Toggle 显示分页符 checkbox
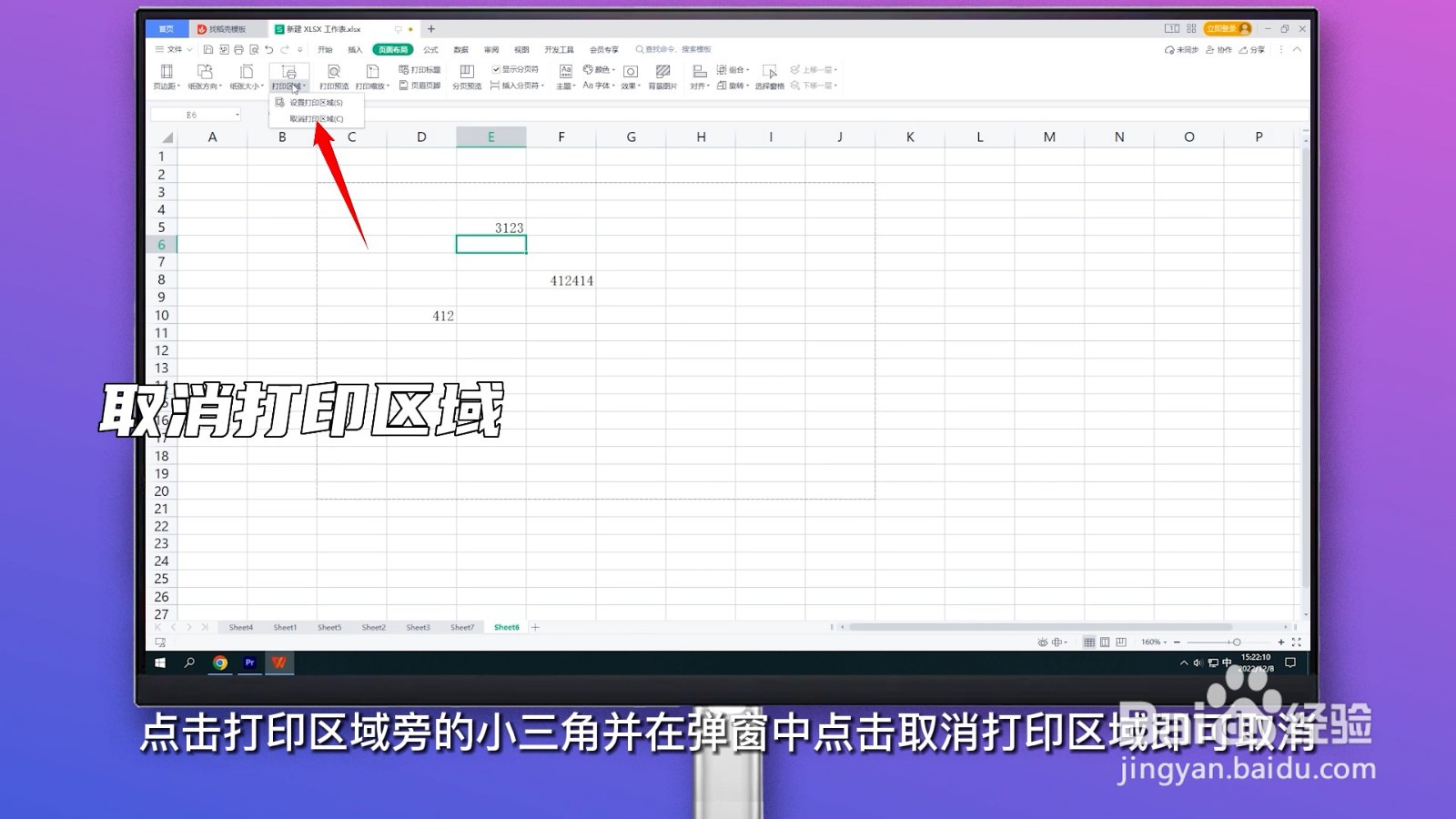 [496, 69]
